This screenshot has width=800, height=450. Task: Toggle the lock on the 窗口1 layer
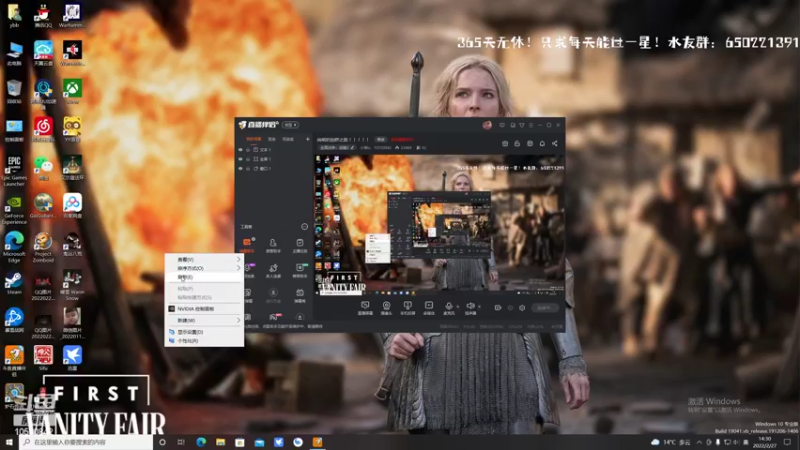point(248,168)
